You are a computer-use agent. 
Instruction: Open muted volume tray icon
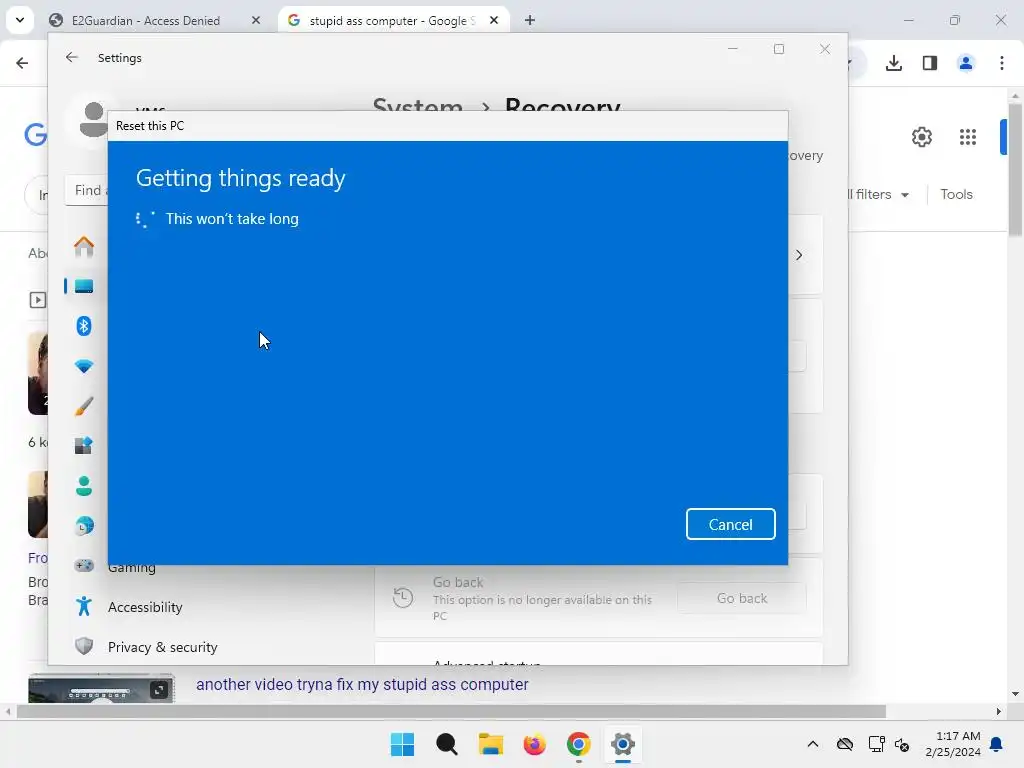click(903, 744)
